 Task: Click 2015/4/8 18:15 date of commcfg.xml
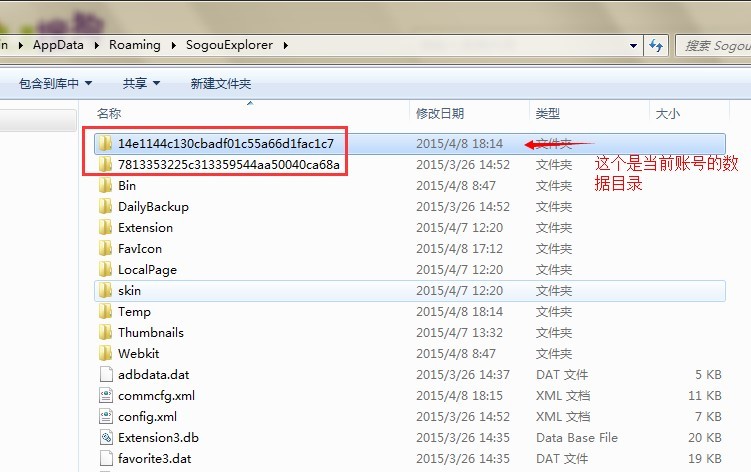(x=459, y=395)
